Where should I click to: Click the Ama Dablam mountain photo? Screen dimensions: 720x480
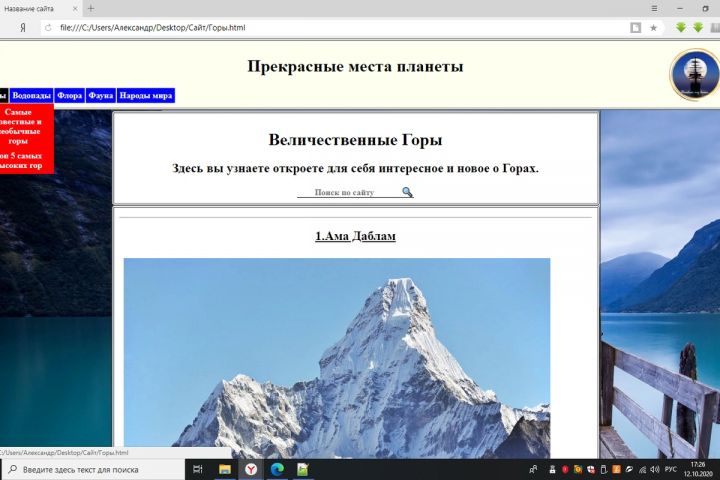[337, 358]
